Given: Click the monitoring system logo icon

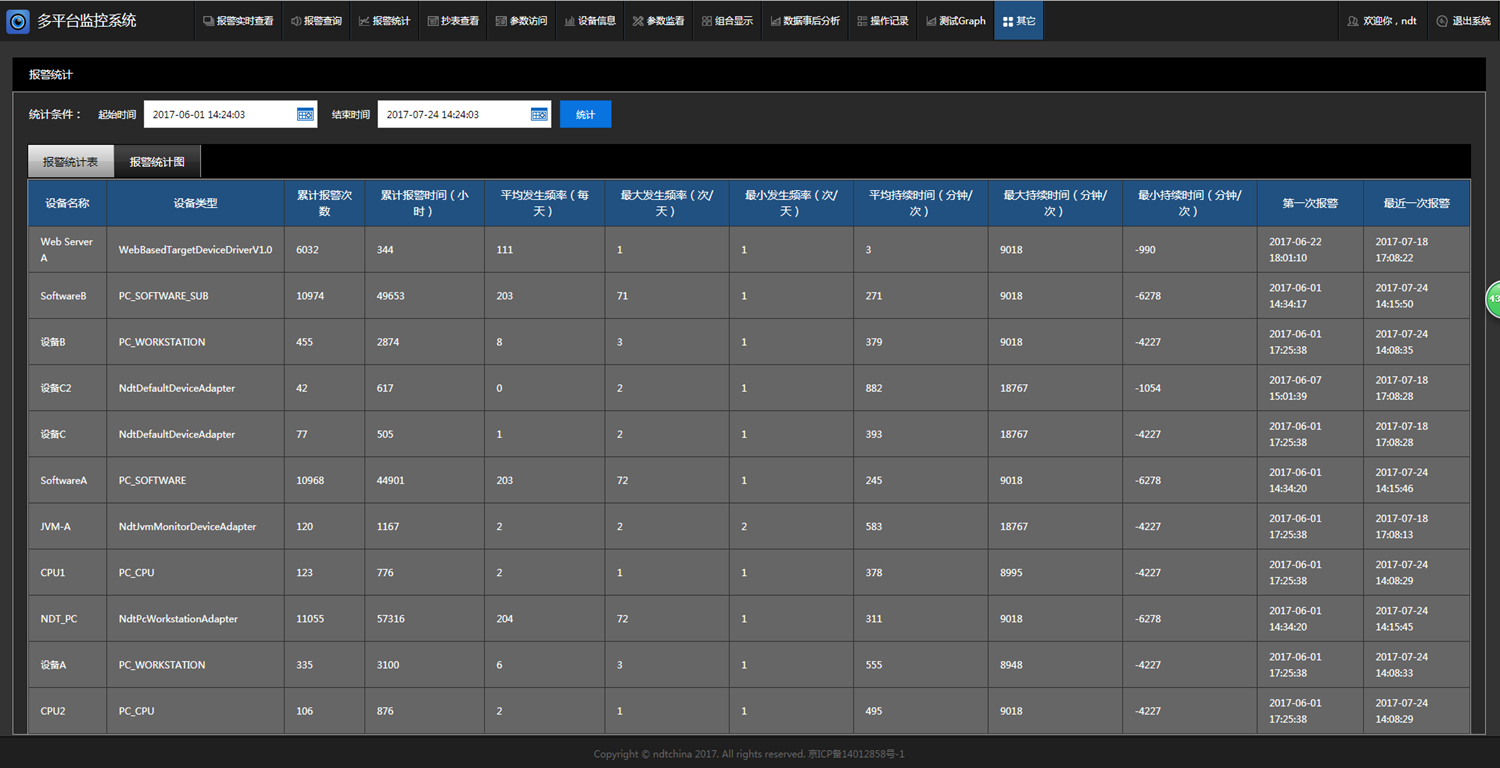Looking at the screenshot, I should pos(18,21).
